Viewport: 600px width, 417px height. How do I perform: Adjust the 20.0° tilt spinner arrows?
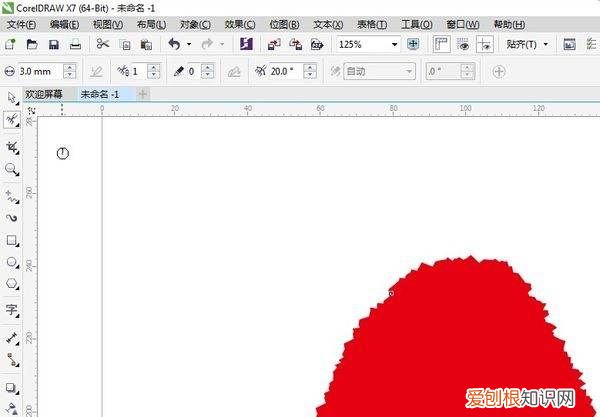point(310,71)
